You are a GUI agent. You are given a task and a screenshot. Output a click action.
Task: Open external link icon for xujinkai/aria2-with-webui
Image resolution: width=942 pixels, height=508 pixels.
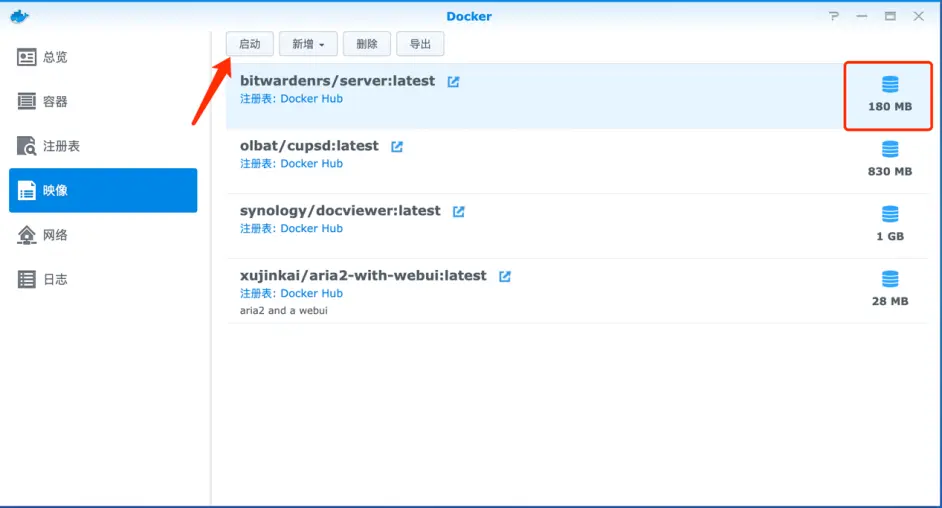pos(505,276)
